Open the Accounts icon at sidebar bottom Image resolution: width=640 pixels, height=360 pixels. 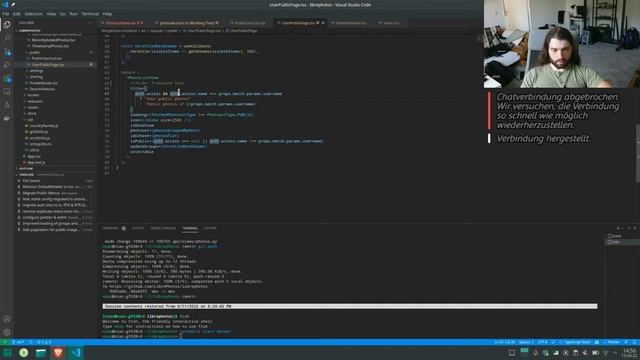coord(7,319)
